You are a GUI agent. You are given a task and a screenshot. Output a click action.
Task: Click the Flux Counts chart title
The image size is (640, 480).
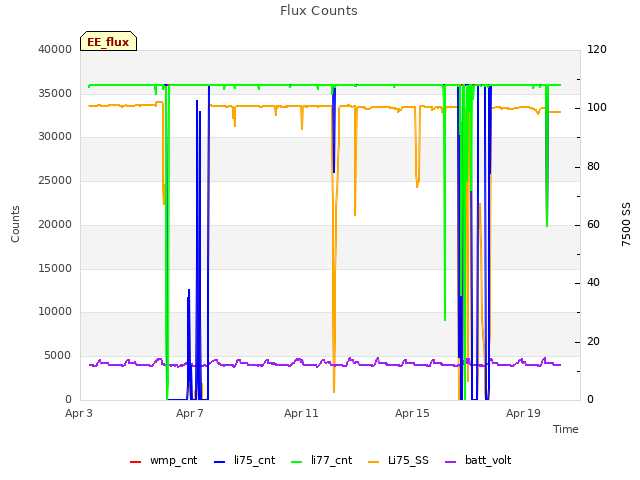point(319,11)
